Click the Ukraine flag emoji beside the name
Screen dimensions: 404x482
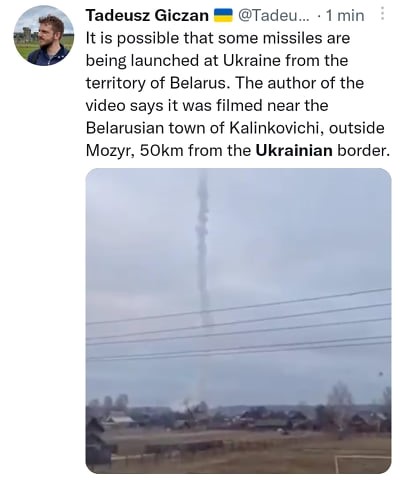222,15
